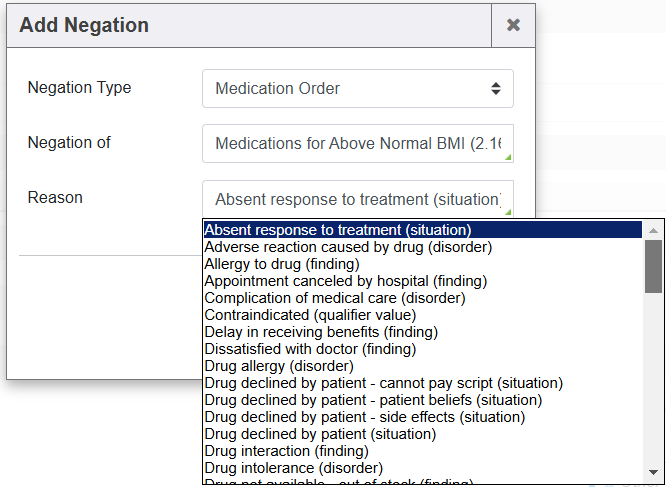Pick Drug declined - side effects
The width and height of the screenshot is (666, 487).
[x=364, y=417]
